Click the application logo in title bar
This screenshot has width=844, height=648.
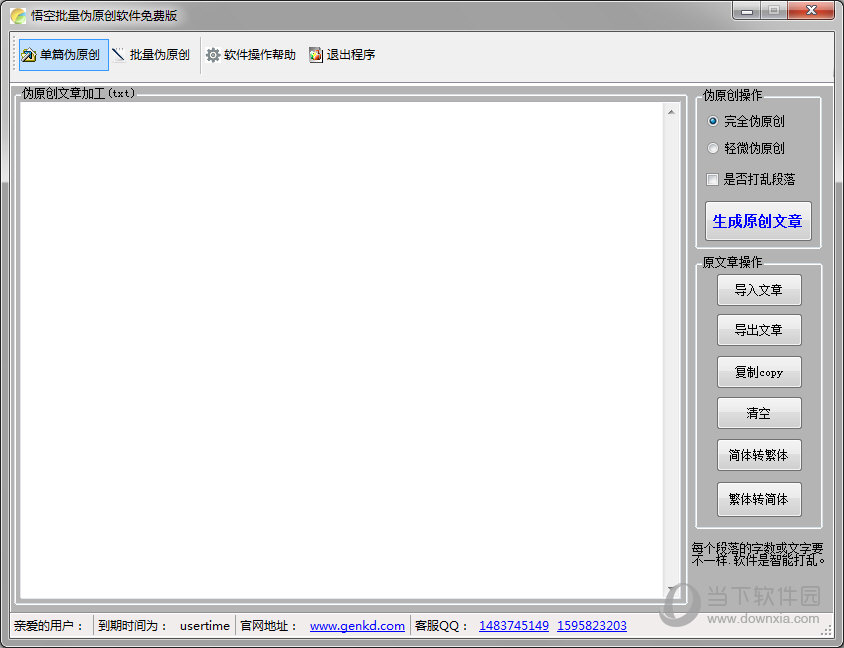(18, 16)
